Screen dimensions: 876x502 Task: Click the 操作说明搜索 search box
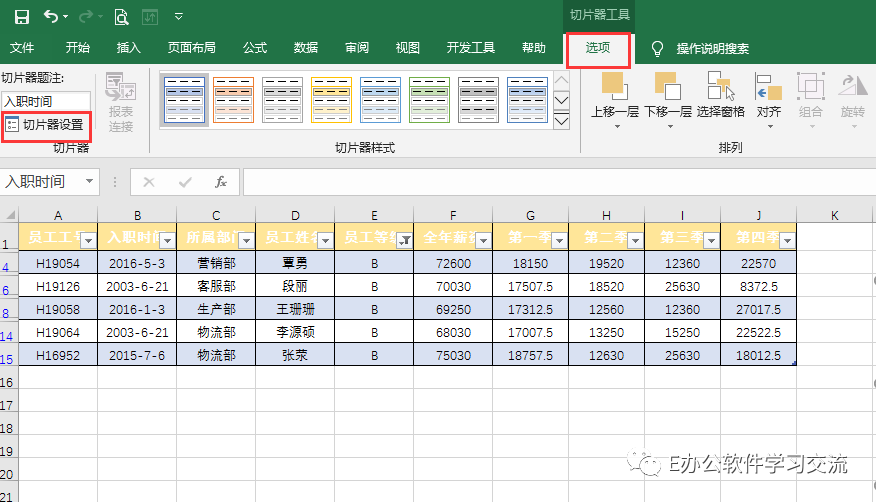[x=713, y=49]
